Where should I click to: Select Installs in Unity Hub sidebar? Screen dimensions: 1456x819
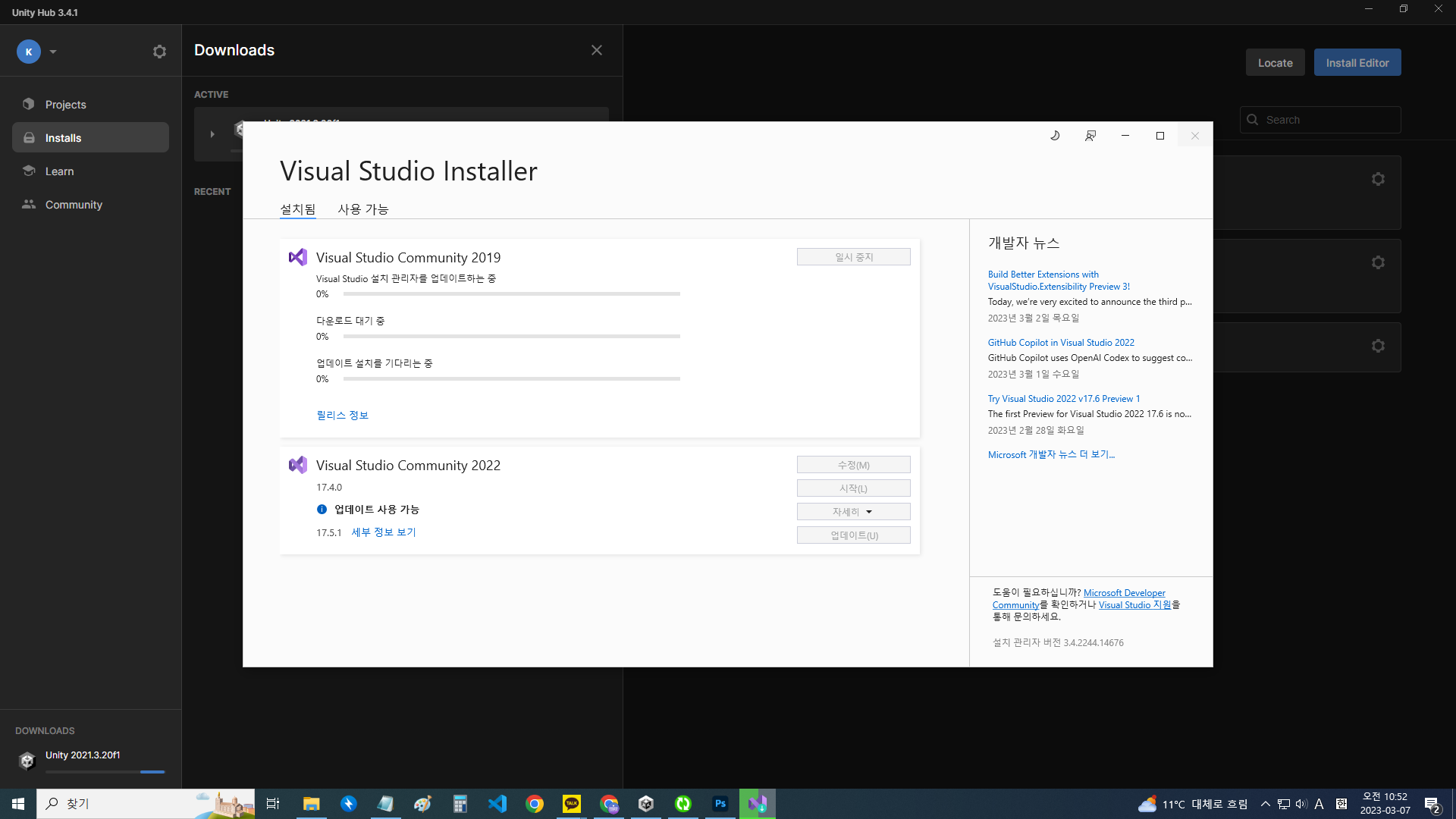point(90,138)
